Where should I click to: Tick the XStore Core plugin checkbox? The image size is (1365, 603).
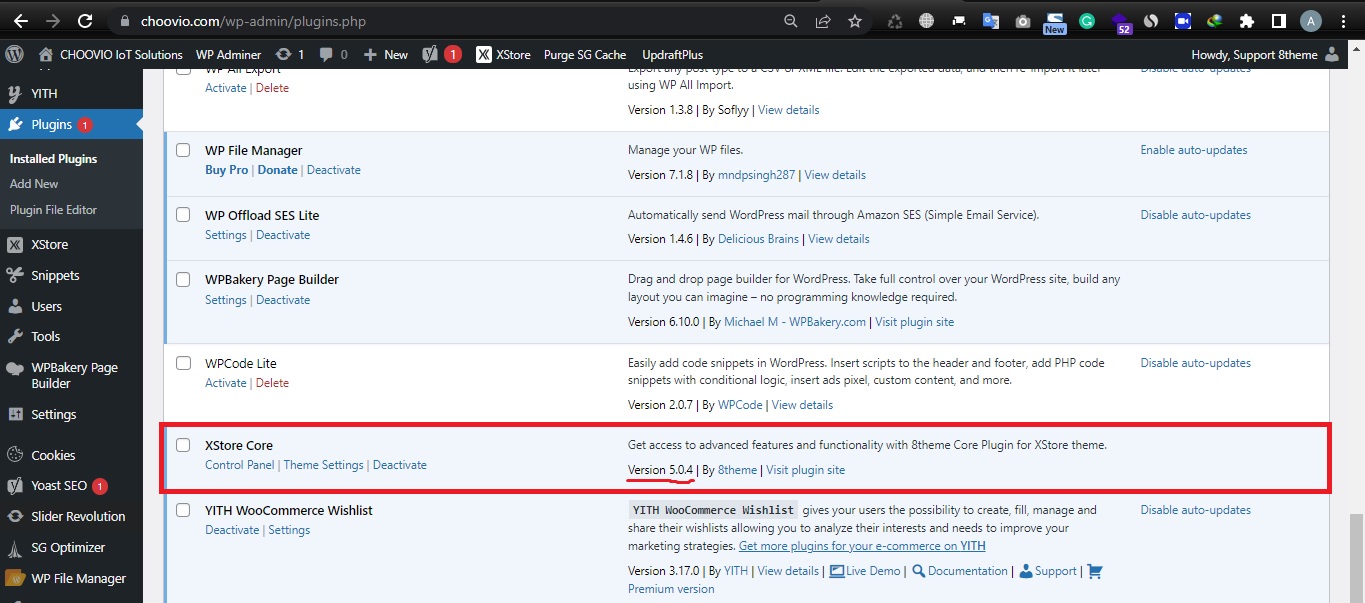point(183,445)
